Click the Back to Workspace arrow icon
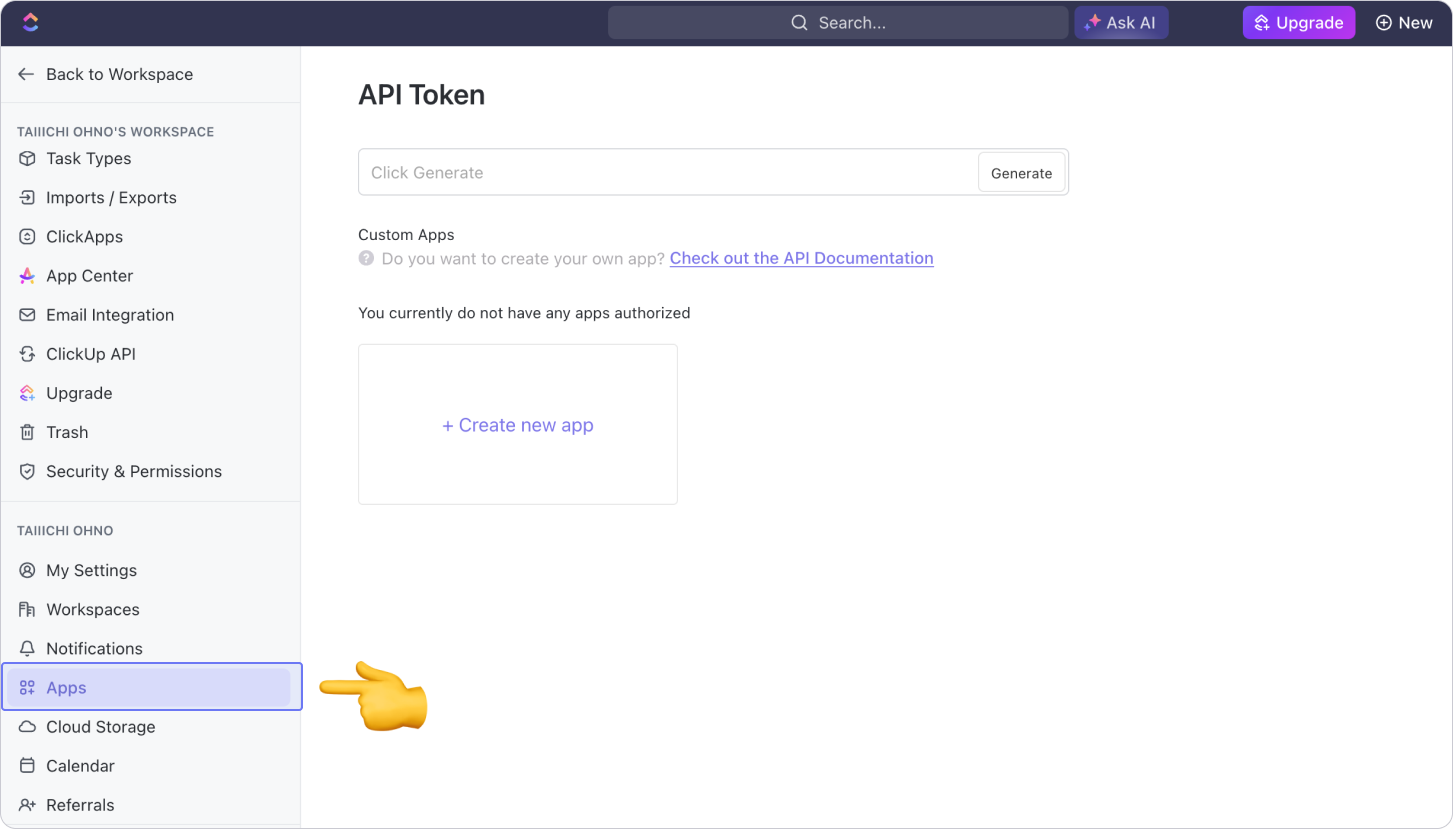This screenshot has height=829, width=1453. (26, 74)
